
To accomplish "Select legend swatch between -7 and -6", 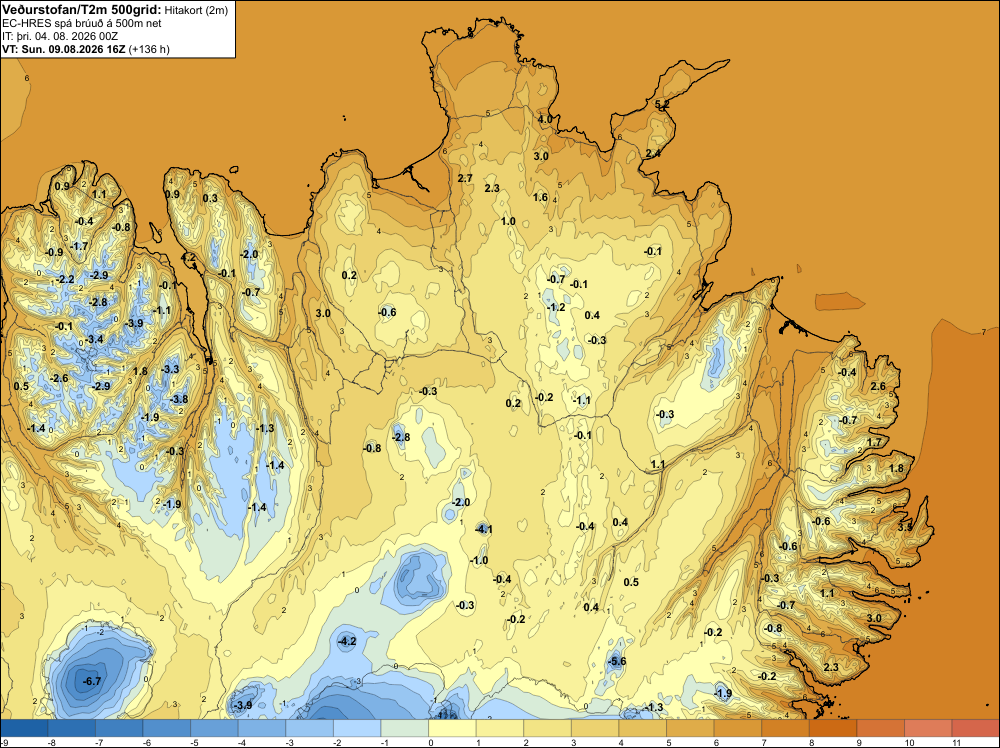I will point(119,728).
